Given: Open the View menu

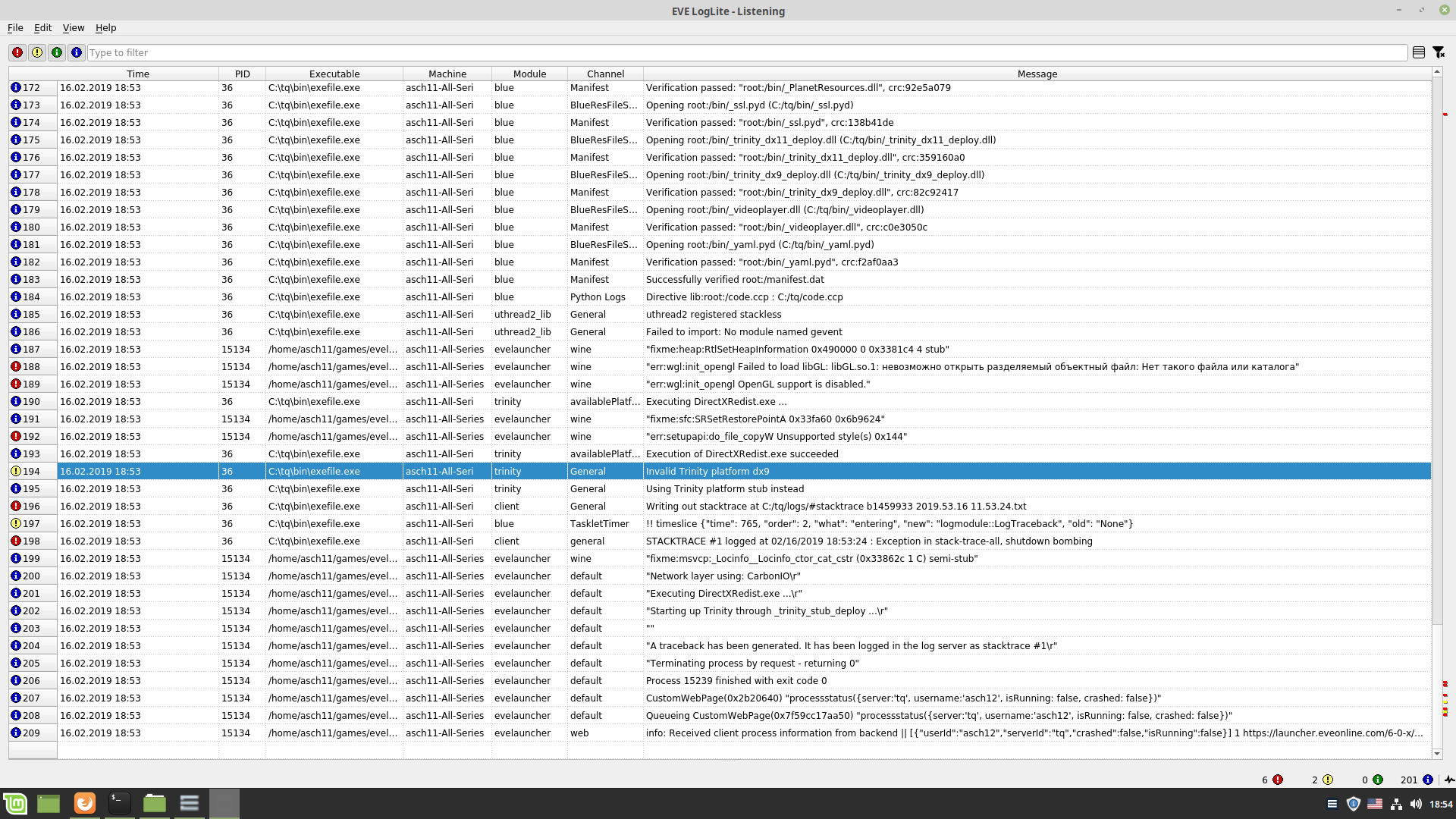Looking at the screenshot, I should point(74,27).
